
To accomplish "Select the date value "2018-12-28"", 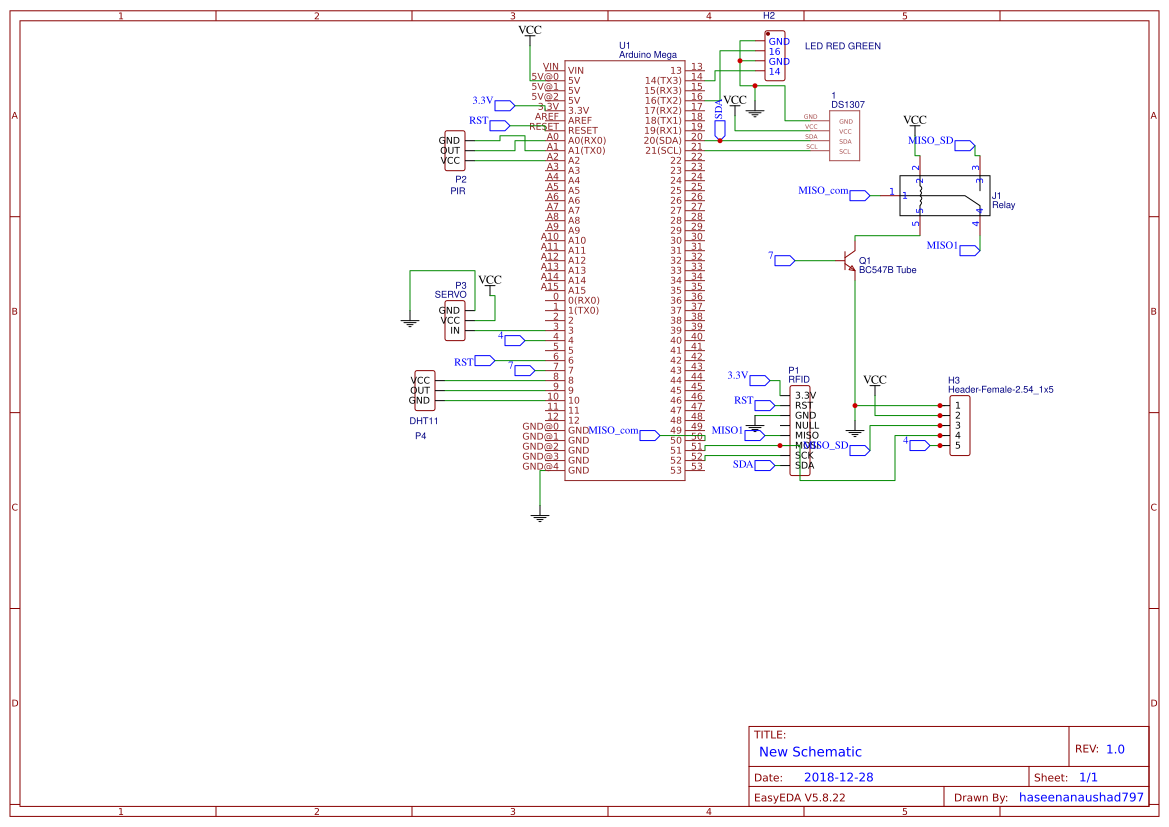I will [838, 777].
